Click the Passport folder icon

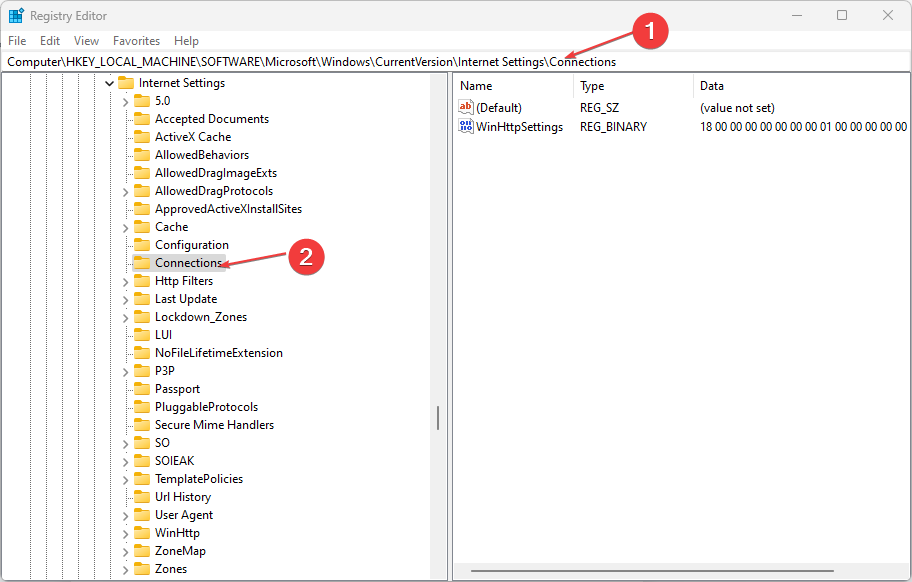tap(142, 389)
